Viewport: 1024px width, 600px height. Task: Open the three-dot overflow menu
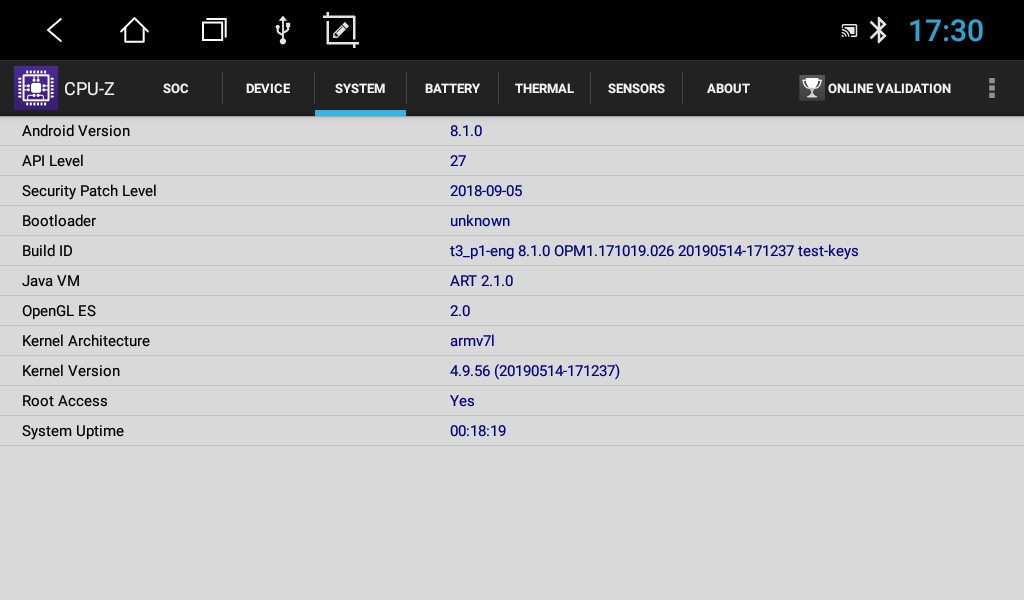click(991, 88)
